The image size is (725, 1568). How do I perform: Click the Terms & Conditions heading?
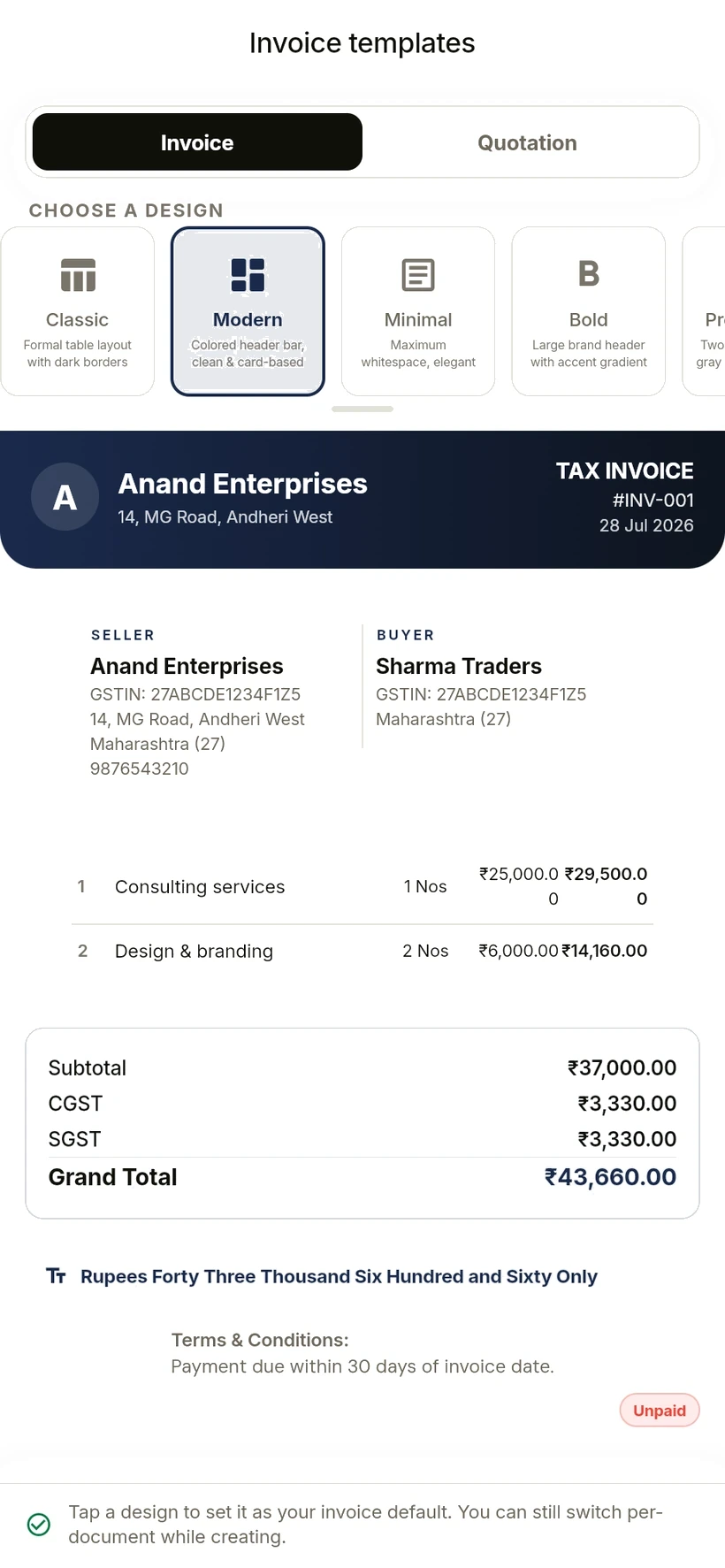click(x=260, y=1340)
